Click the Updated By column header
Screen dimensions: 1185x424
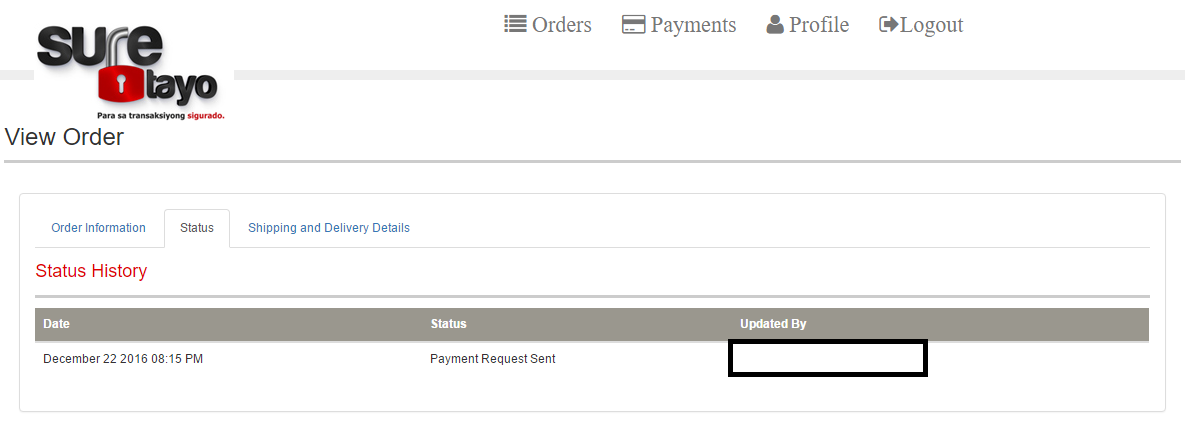click(x=773, y=323)
